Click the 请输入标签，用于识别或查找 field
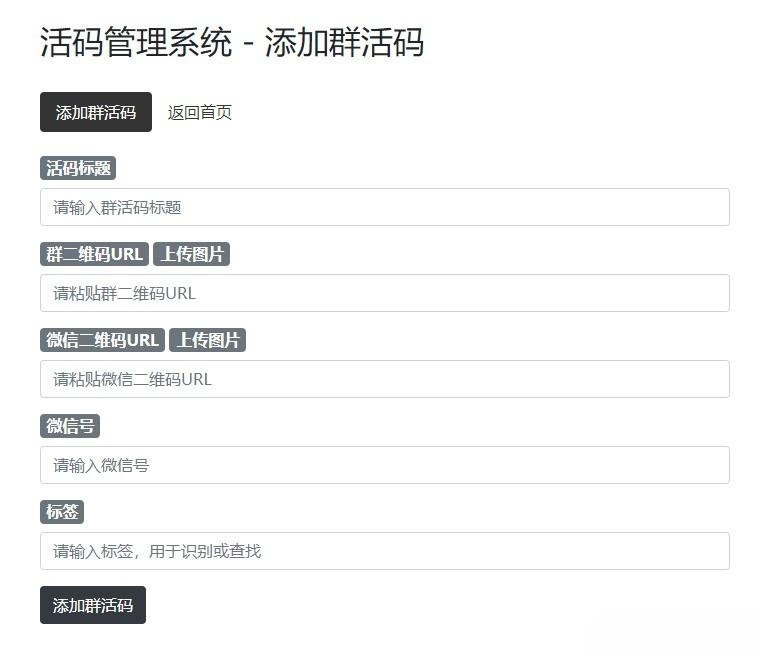 tap(384, 551)
